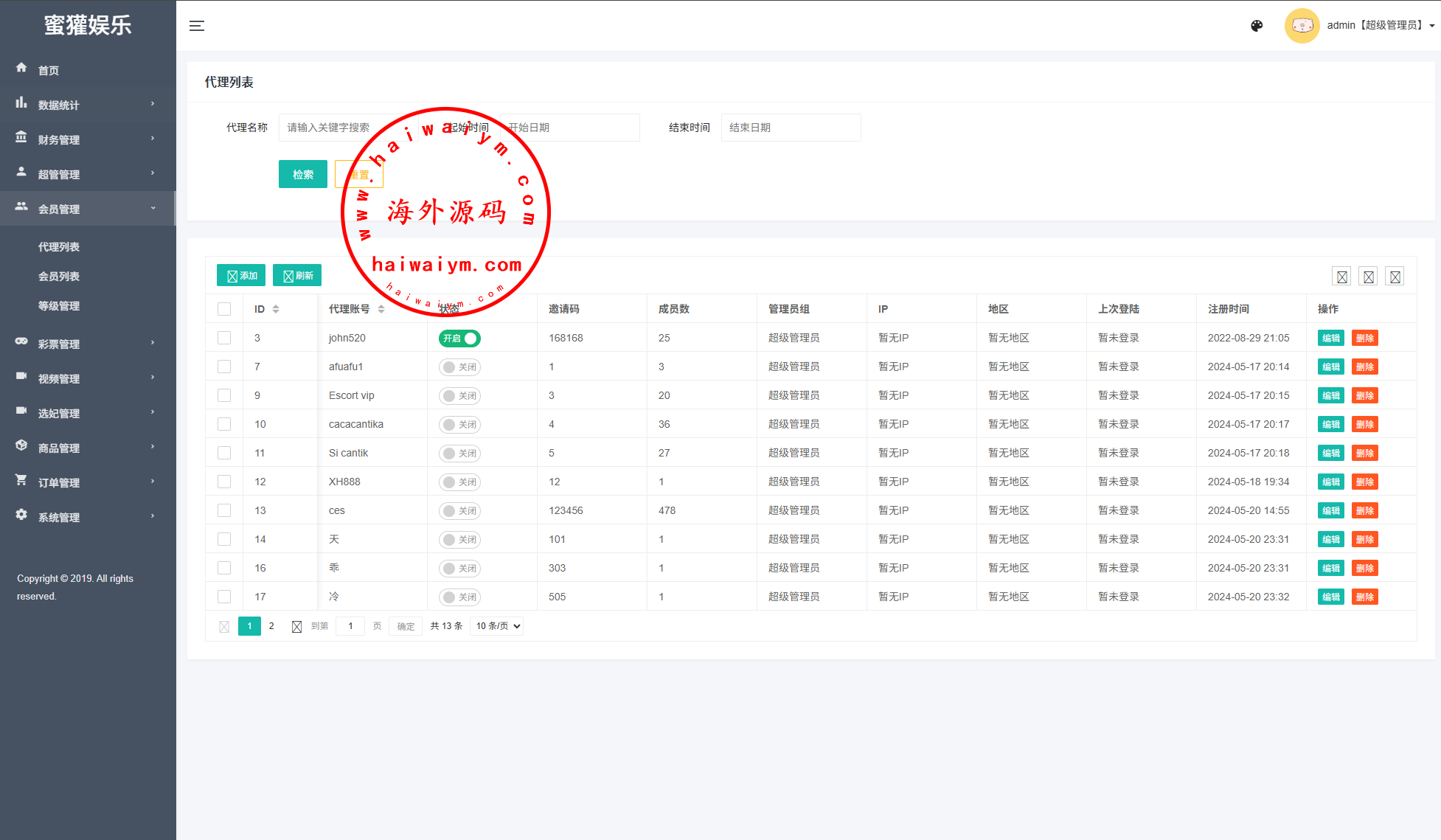Enable the afuafu1 status switch
The image size is (1441, 840).
(459, 367)
